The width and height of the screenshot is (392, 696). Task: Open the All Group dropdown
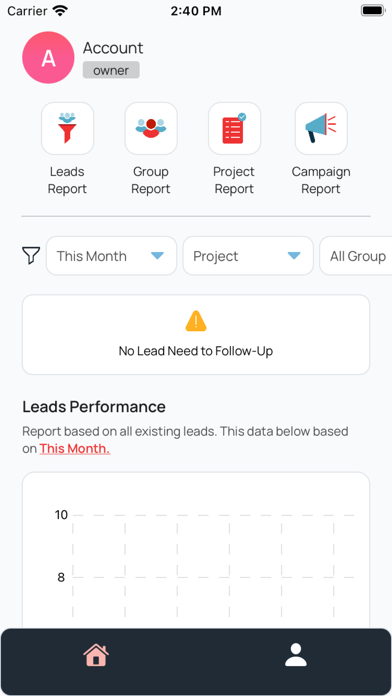click(x=356, y=256)
